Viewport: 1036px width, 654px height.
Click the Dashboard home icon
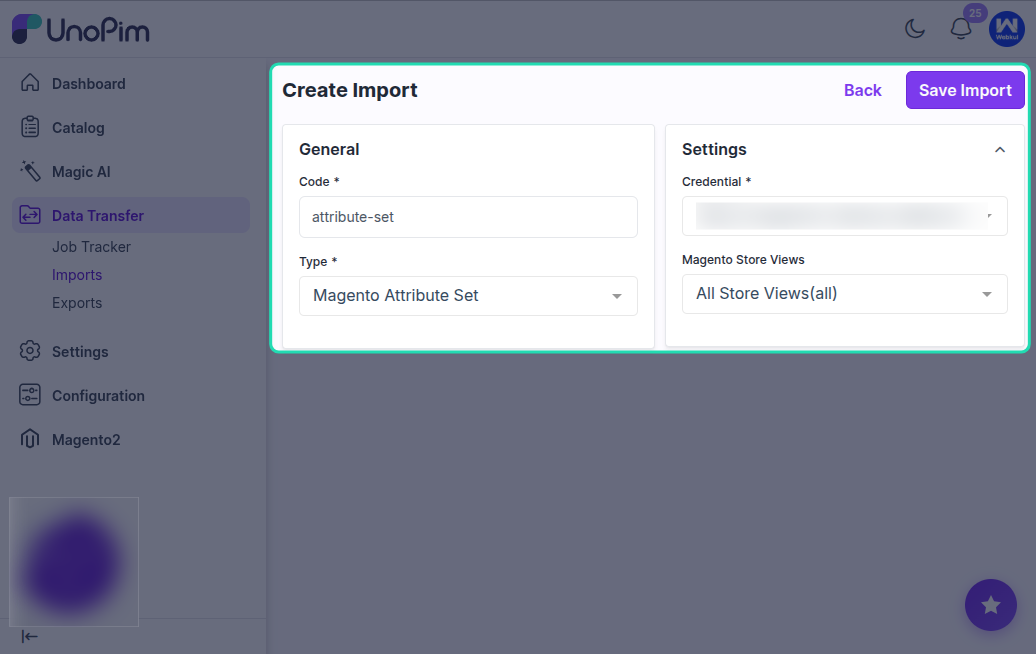click(30, 83)
